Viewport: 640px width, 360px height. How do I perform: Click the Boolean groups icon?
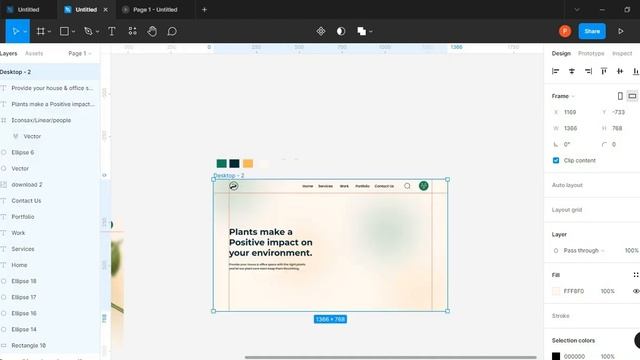[362, 31]
